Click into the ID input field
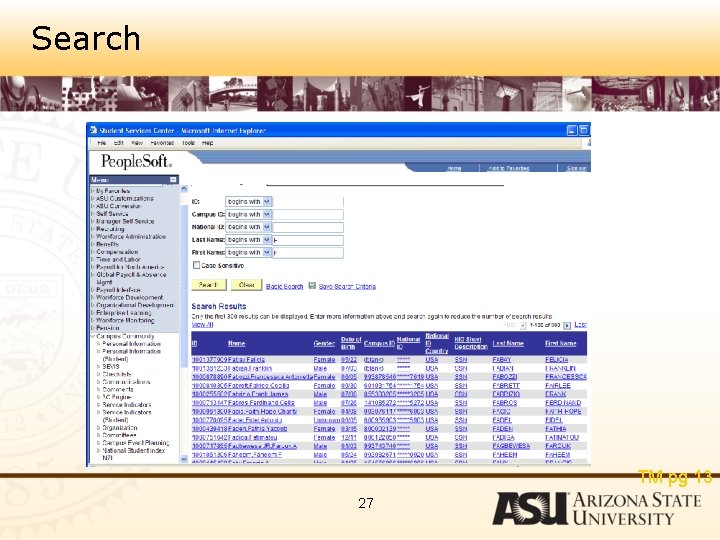The image size is (720, 540). [x=308, y=202]
